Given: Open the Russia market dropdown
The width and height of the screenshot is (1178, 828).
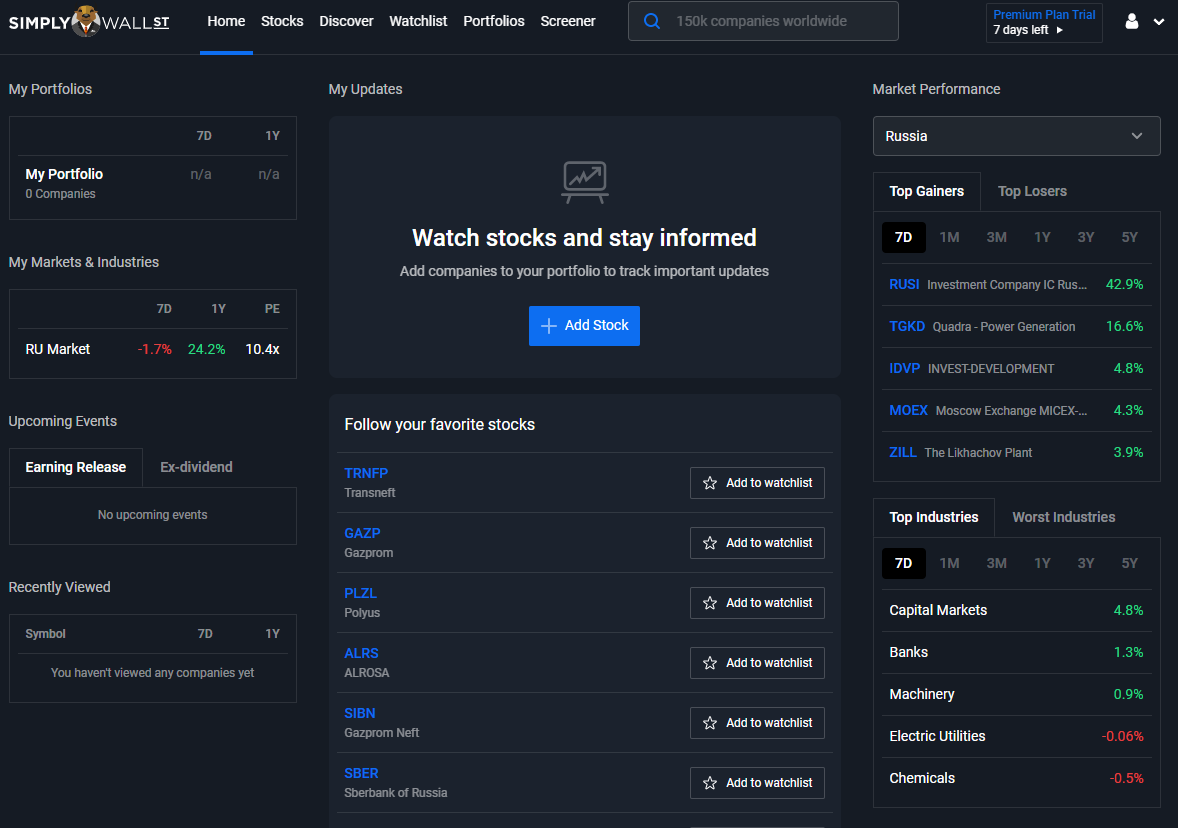Looking at the screenshot, I should [x=1016, y=136].
